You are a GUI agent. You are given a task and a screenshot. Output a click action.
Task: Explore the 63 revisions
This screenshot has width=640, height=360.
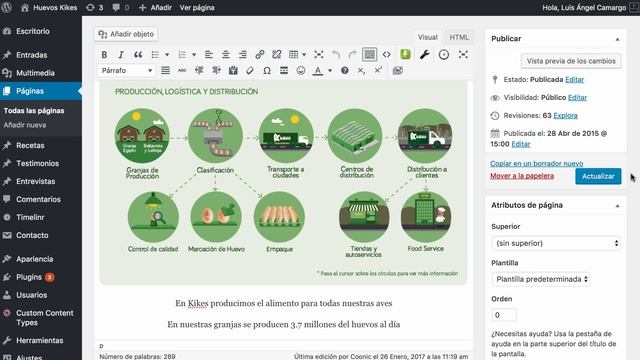[x=565, y=116]
